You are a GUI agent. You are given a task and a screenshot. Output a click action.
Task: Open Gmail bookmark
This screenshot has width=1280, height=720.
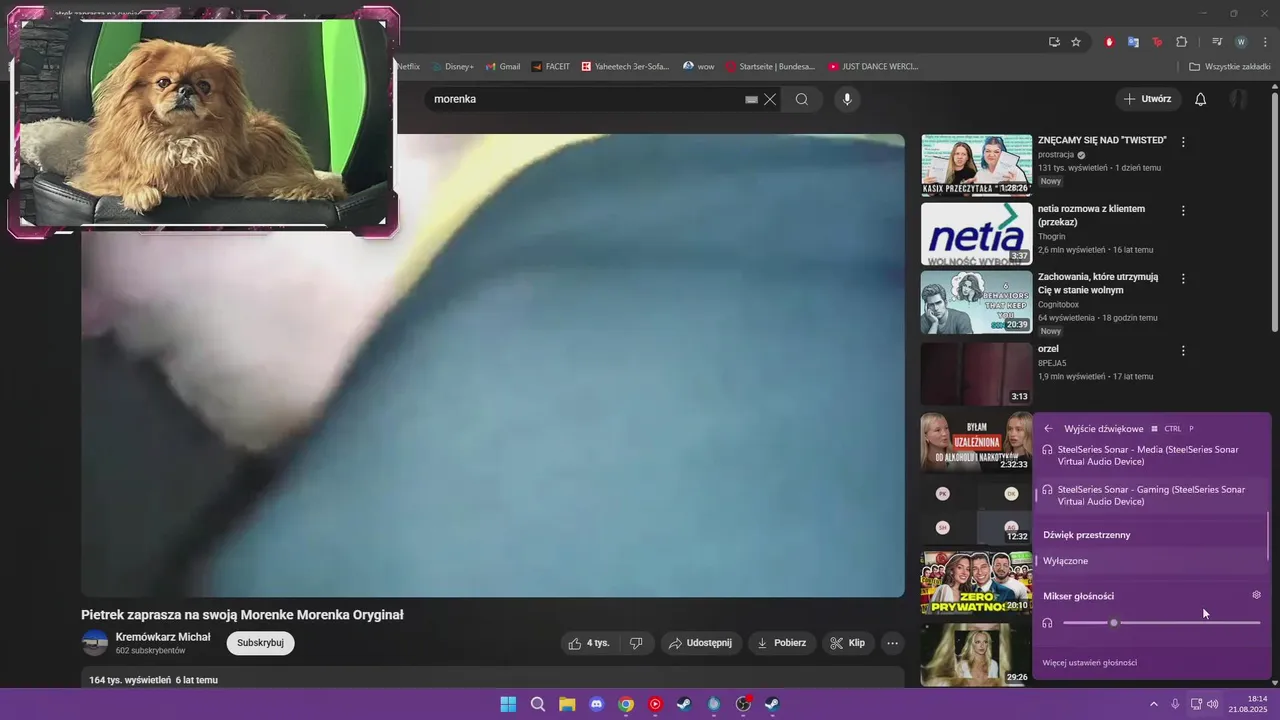point(503,66)
